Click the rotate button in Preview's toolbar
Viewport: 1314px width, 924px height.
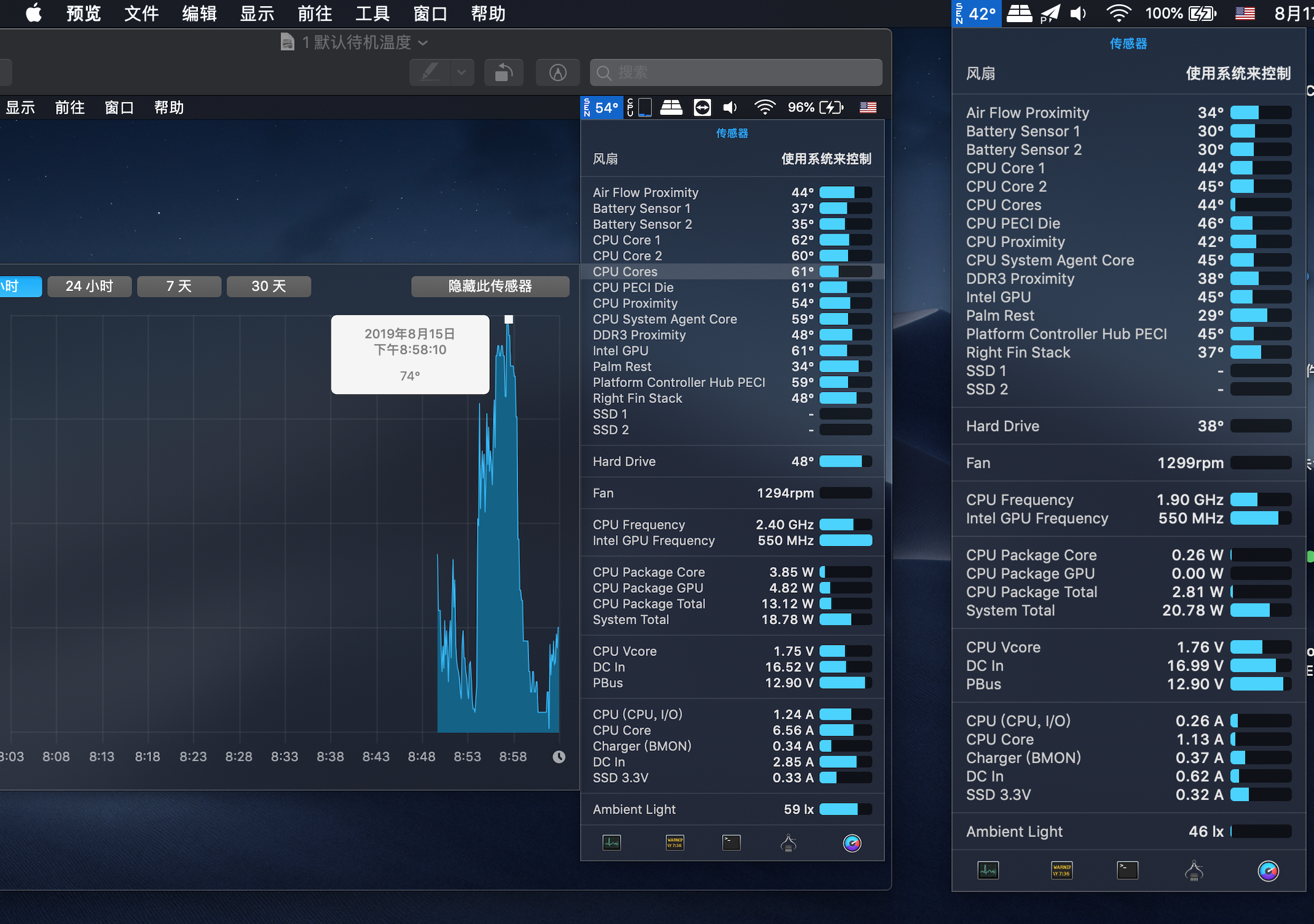click(503, 73)
